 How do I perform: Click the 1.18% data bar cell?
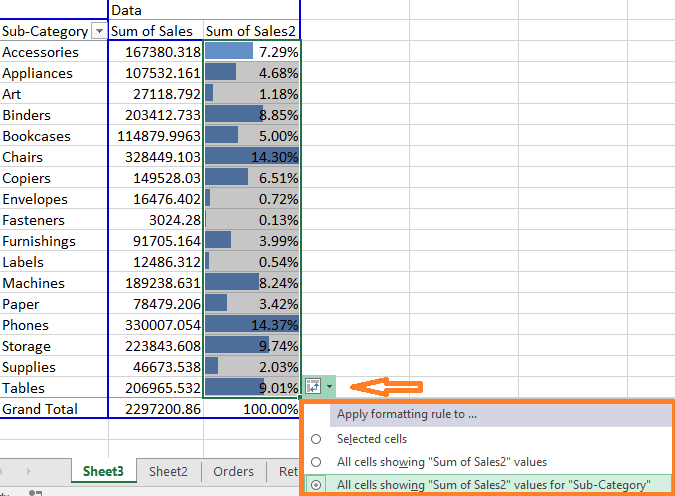click(252, 94)
